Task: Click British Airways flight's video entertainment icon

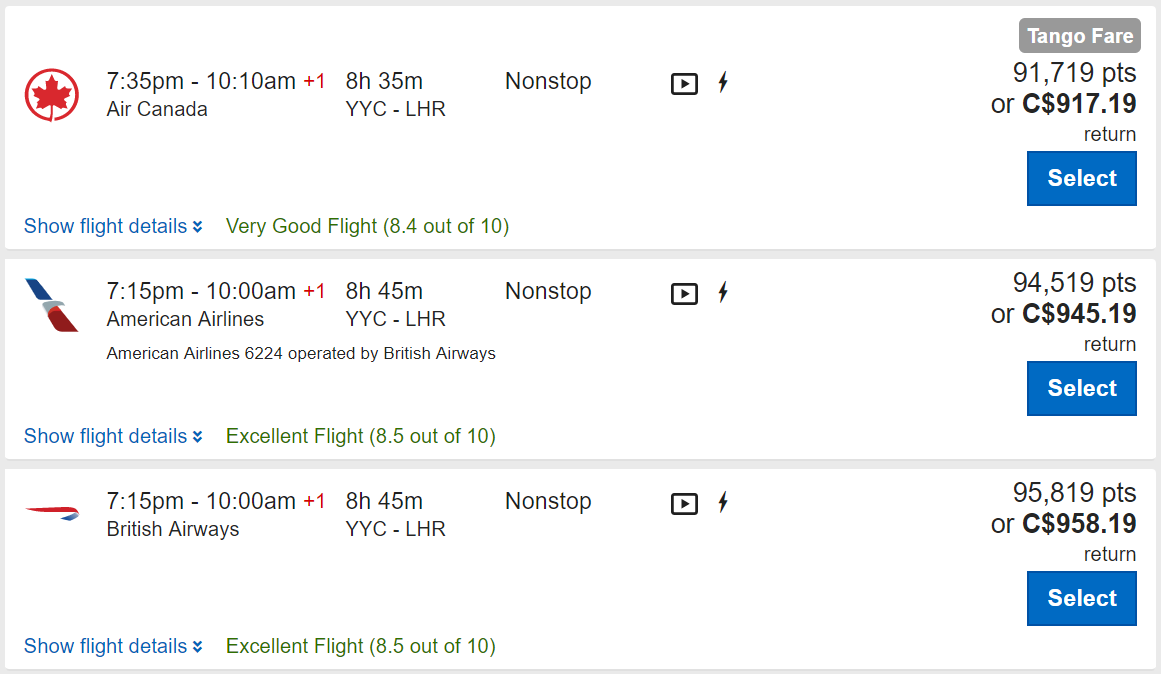Action: 684,503
